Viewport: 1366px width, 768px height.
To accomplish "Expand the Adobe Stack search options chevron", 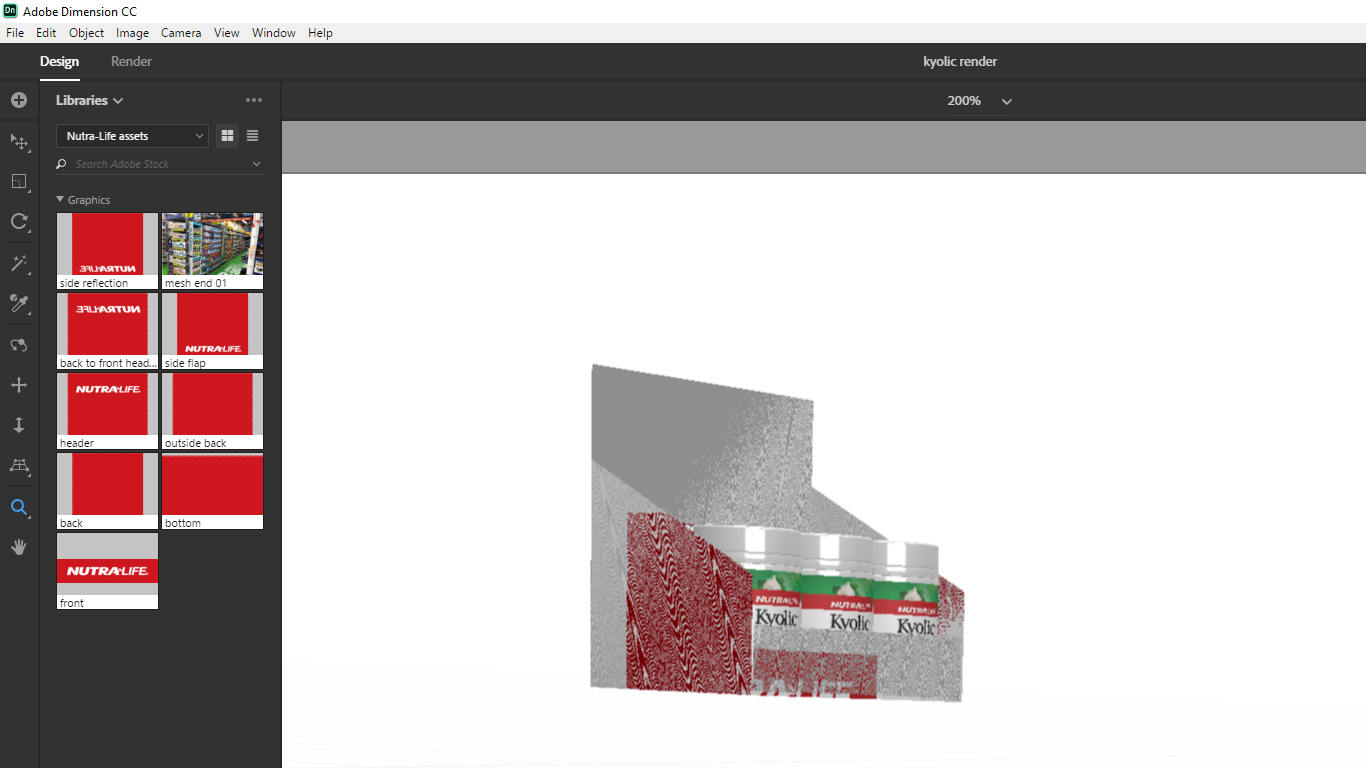I will [x=256, y=164].
